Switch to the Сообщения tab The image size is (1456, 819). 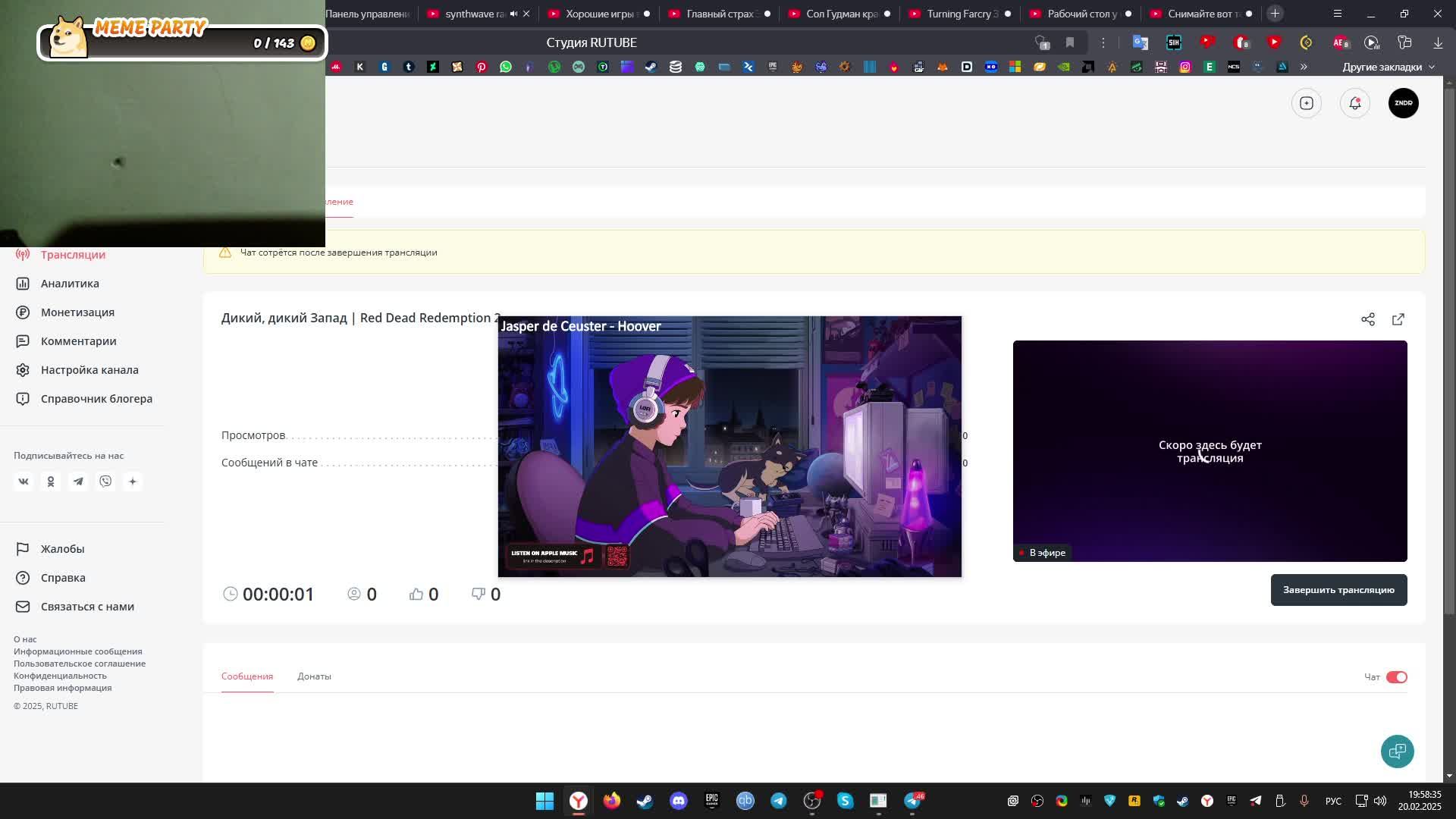click(247, 676)
